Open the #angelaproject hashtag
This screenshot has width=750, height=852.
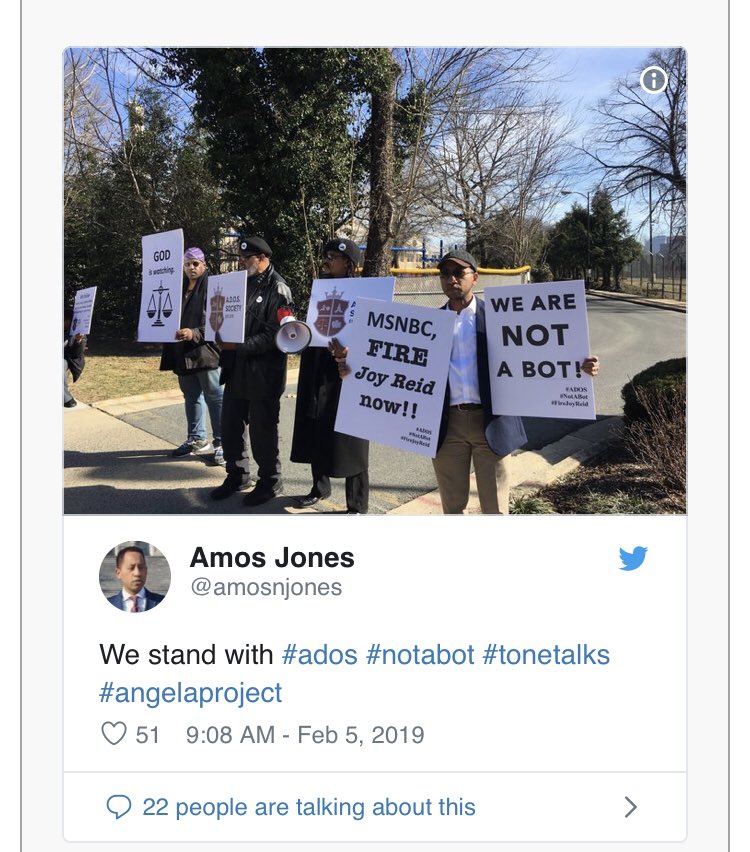pos(191,693)
